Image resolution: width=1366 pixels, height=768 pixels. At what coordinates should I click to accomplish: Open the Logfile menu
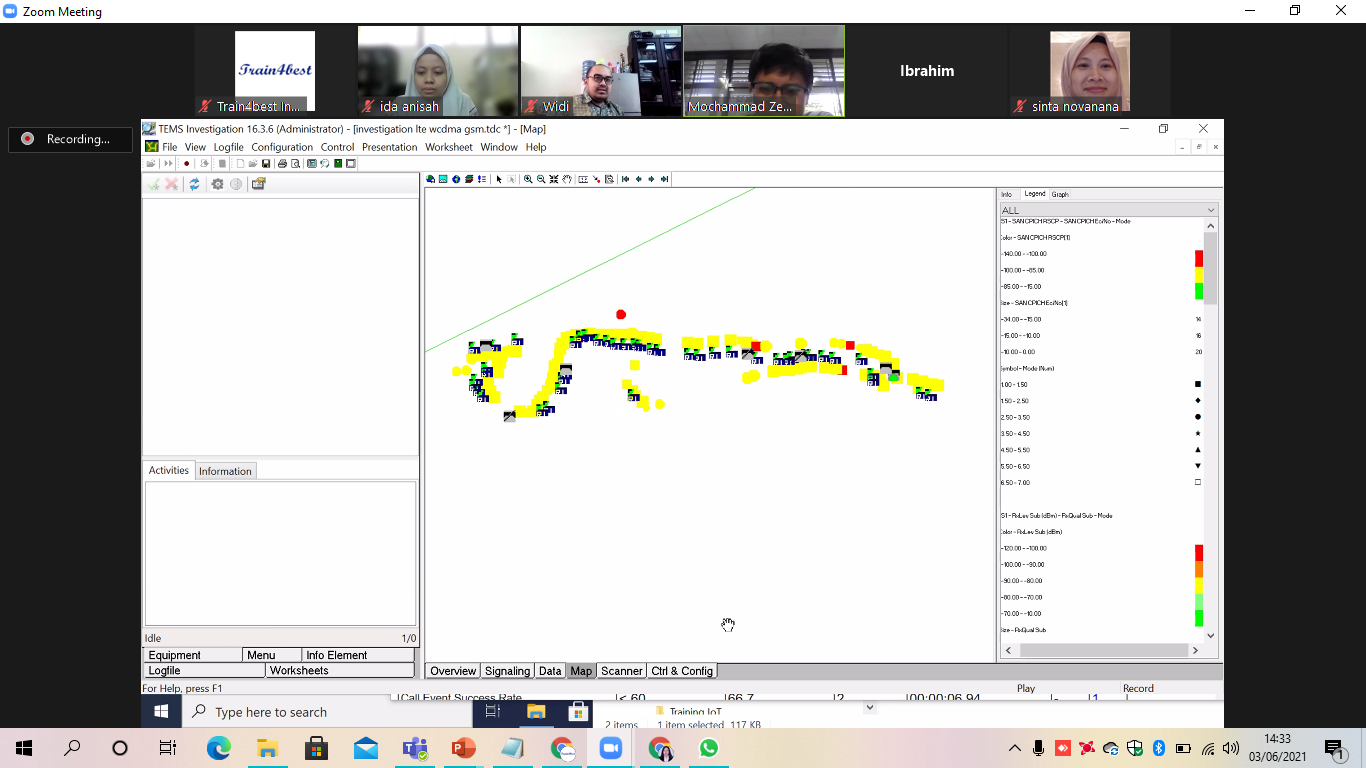tap(228, 147)
